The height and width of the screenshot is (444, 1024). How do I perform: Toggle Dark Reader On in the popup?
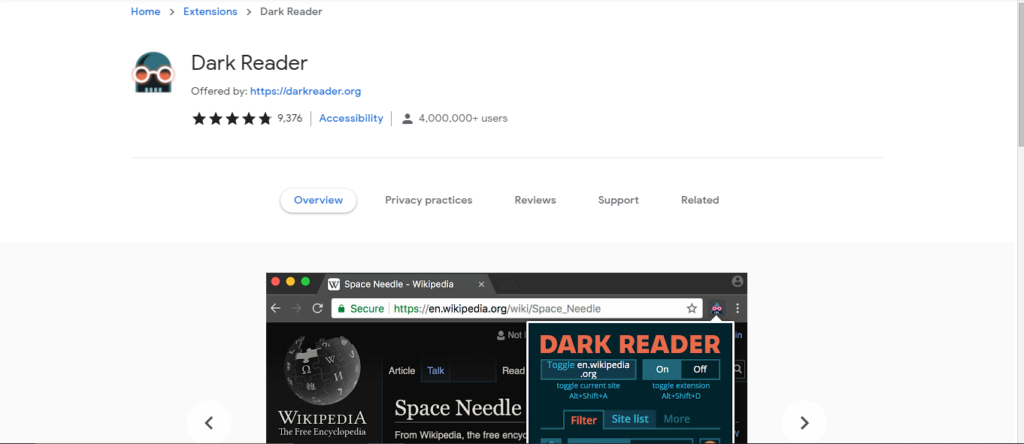(x=662, y=369)
